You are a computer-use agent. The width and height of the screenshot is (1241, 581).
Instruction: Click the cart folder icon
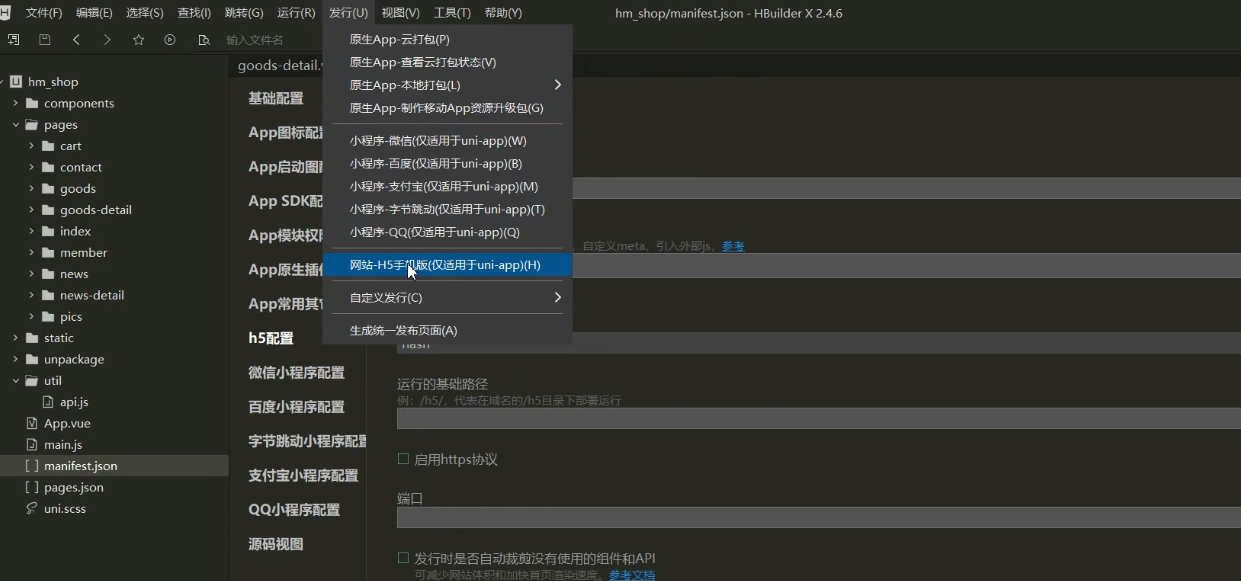click(48, 146)
